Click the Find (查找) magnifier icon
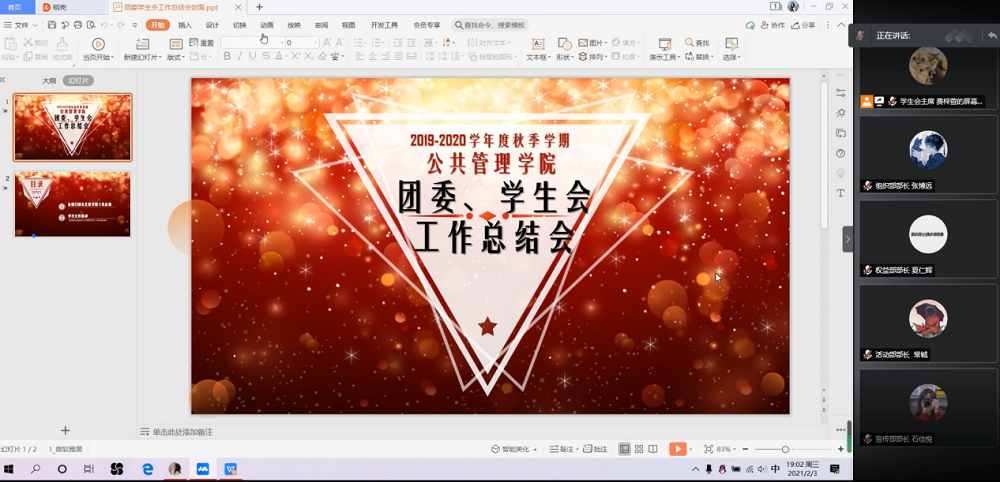 [x=691, y=43]
